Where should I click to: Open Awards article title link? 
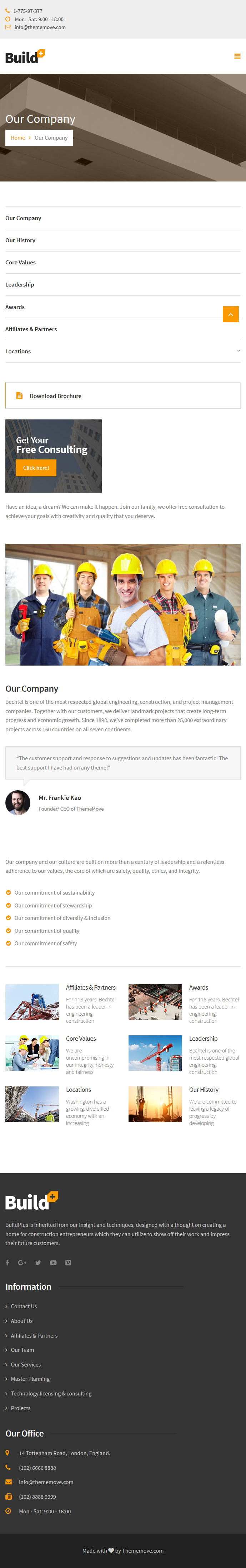pyautogui.click(x=199, y=987)
